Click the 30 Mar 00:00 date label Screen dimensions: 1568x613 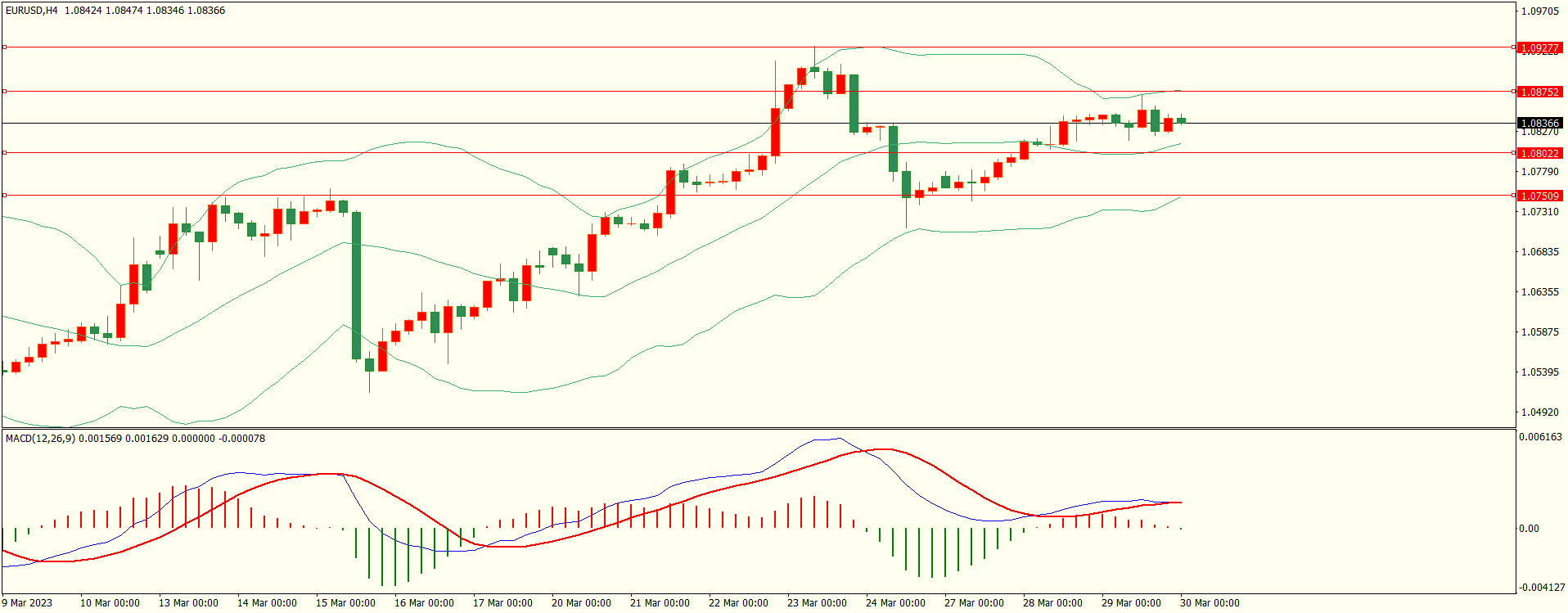(x=1210, y=603)
